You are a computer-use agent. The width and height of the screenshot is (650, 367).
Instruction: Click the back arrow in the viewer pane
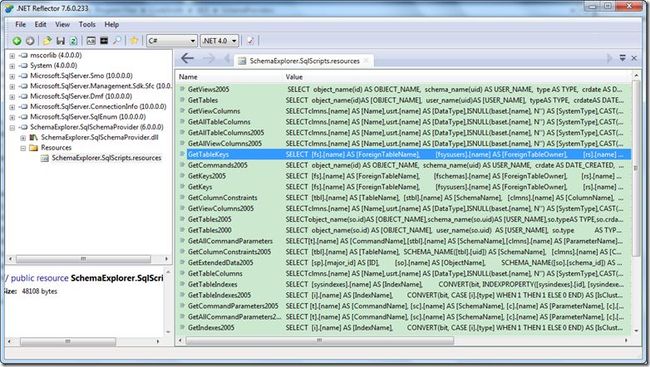point(187,58)
